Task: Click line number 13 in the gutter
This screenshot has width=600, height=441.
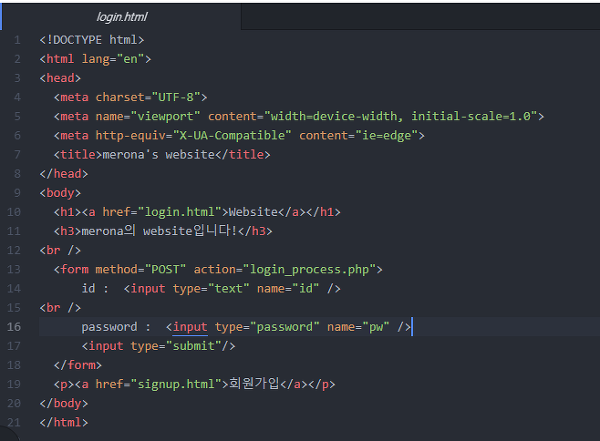Action: point(14,270)
